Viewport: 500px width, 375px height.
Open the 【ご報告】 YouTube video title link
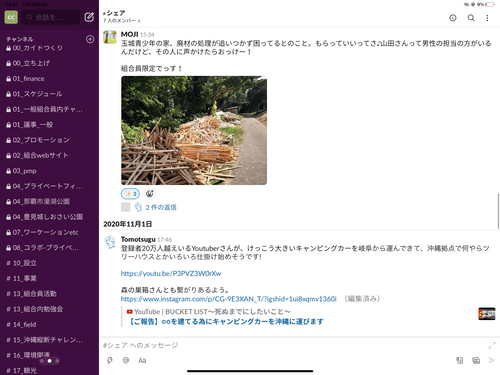226,322
